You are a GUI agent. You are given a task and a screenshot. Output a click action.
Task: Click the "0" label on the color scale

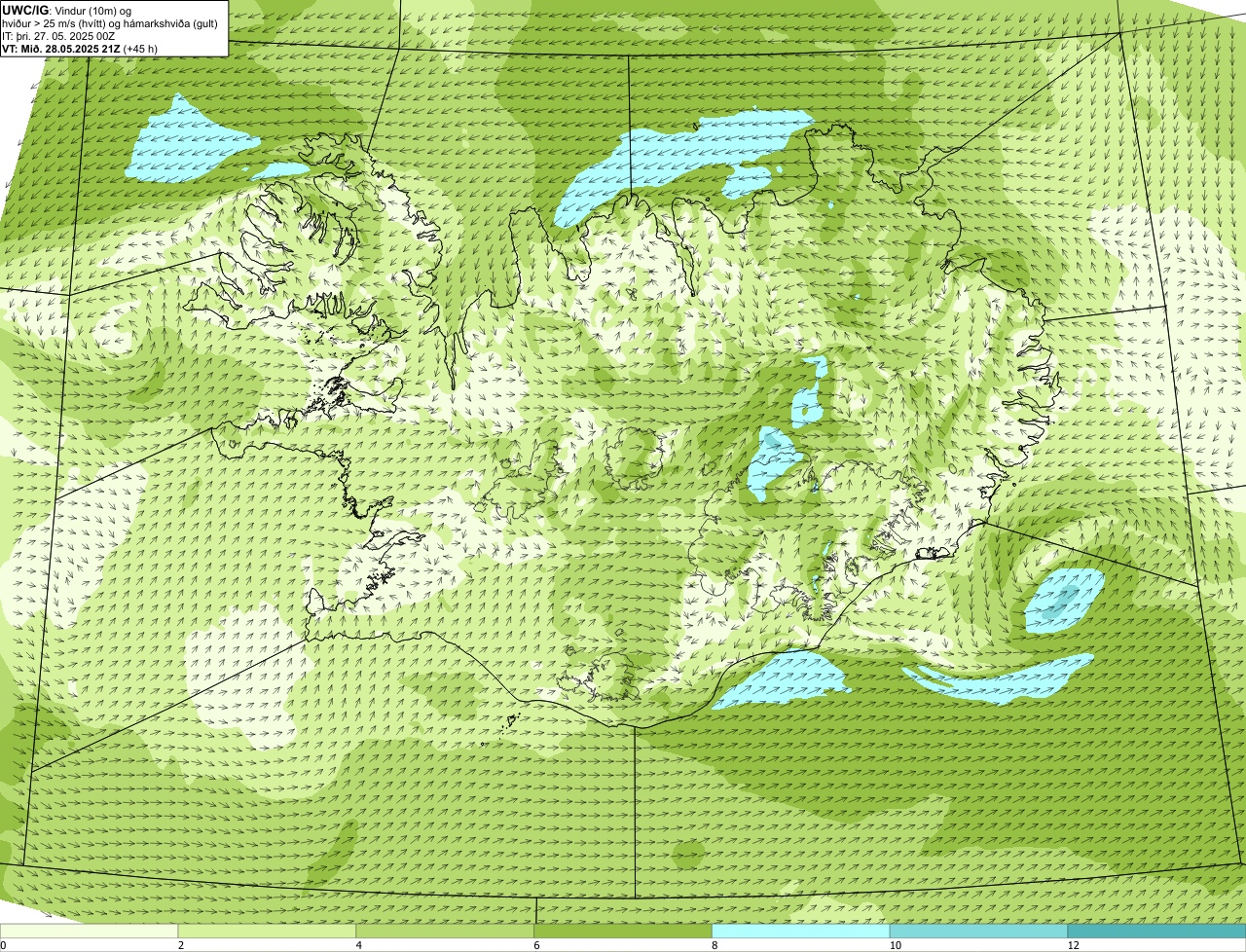(3, 945)
